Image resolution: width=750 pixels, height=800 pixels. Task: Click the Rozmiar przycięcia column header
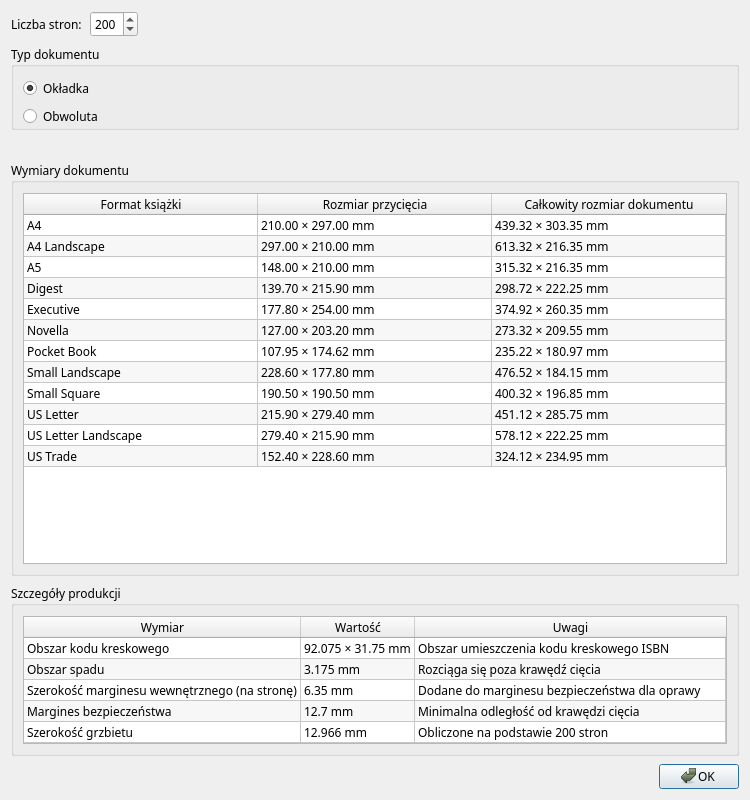(374, 204)
